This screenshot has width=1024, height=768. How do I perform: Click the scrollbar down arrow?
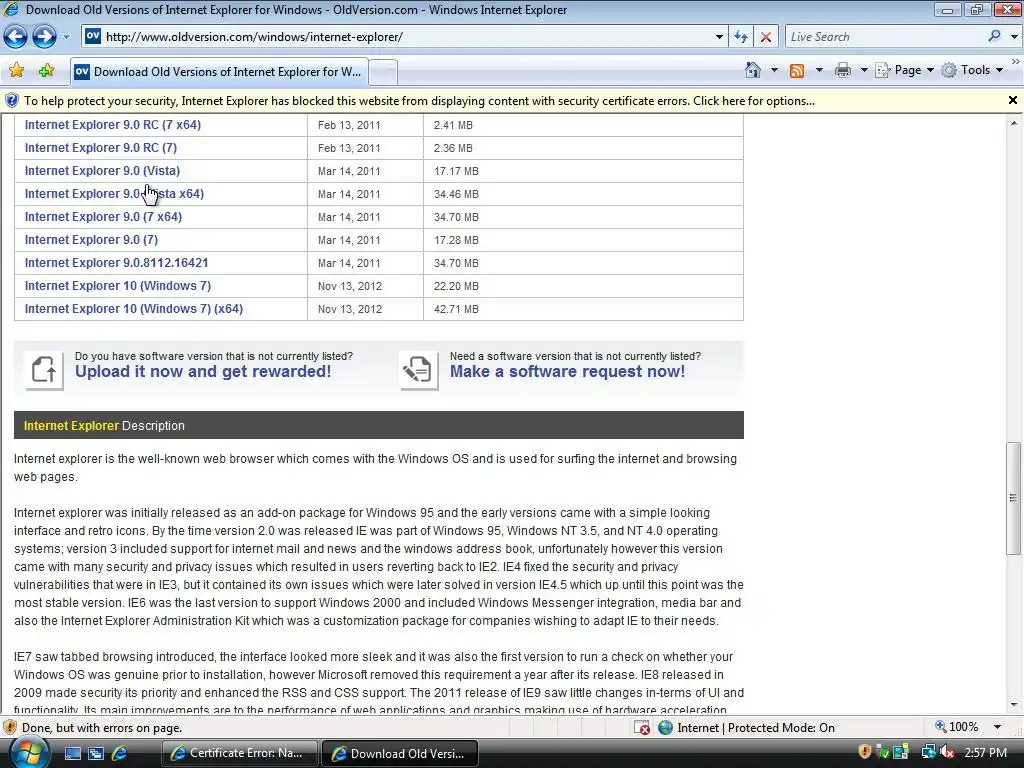pyautogui.click(x=1014, y=704)
